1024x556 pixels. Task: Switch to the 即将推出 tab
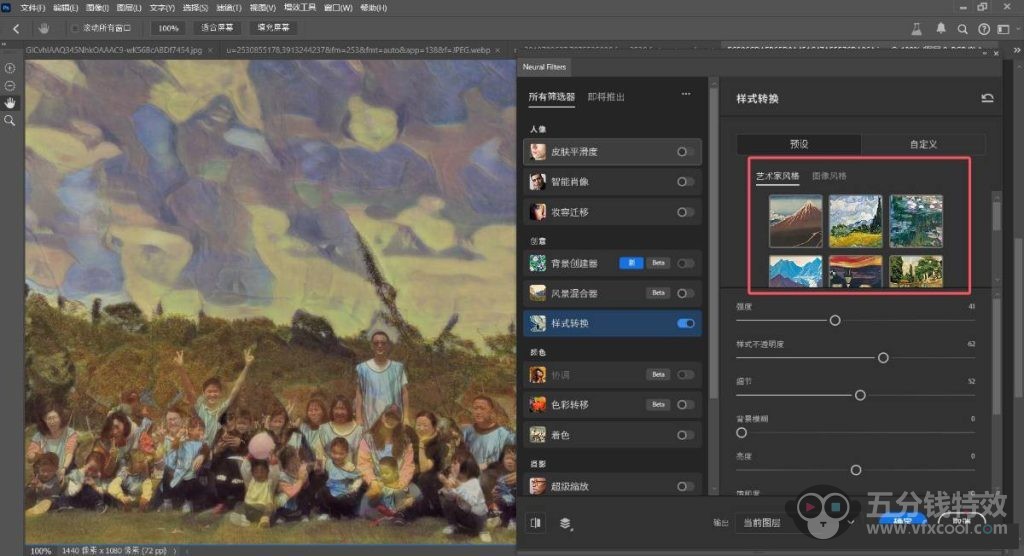[606, 97]
